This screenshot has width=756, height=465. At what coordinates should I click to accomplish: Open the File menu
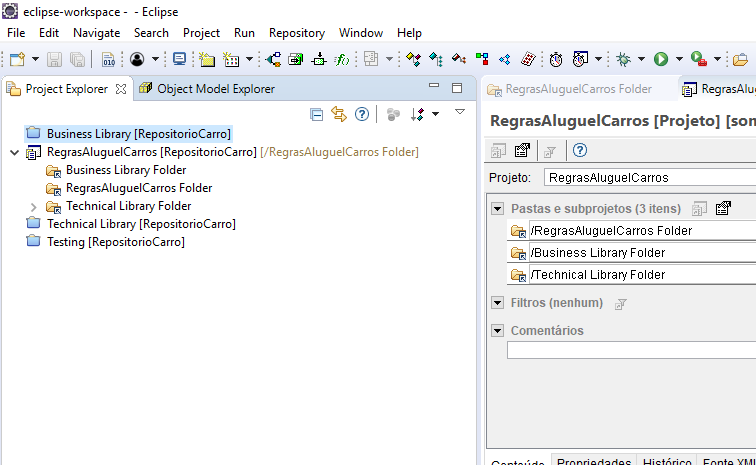(x=16, y=33)
